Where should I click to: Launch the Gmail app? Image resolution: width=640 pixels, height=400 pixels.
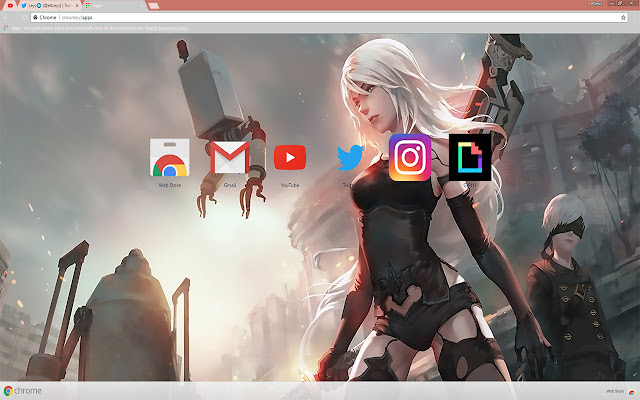coord(230,158)
